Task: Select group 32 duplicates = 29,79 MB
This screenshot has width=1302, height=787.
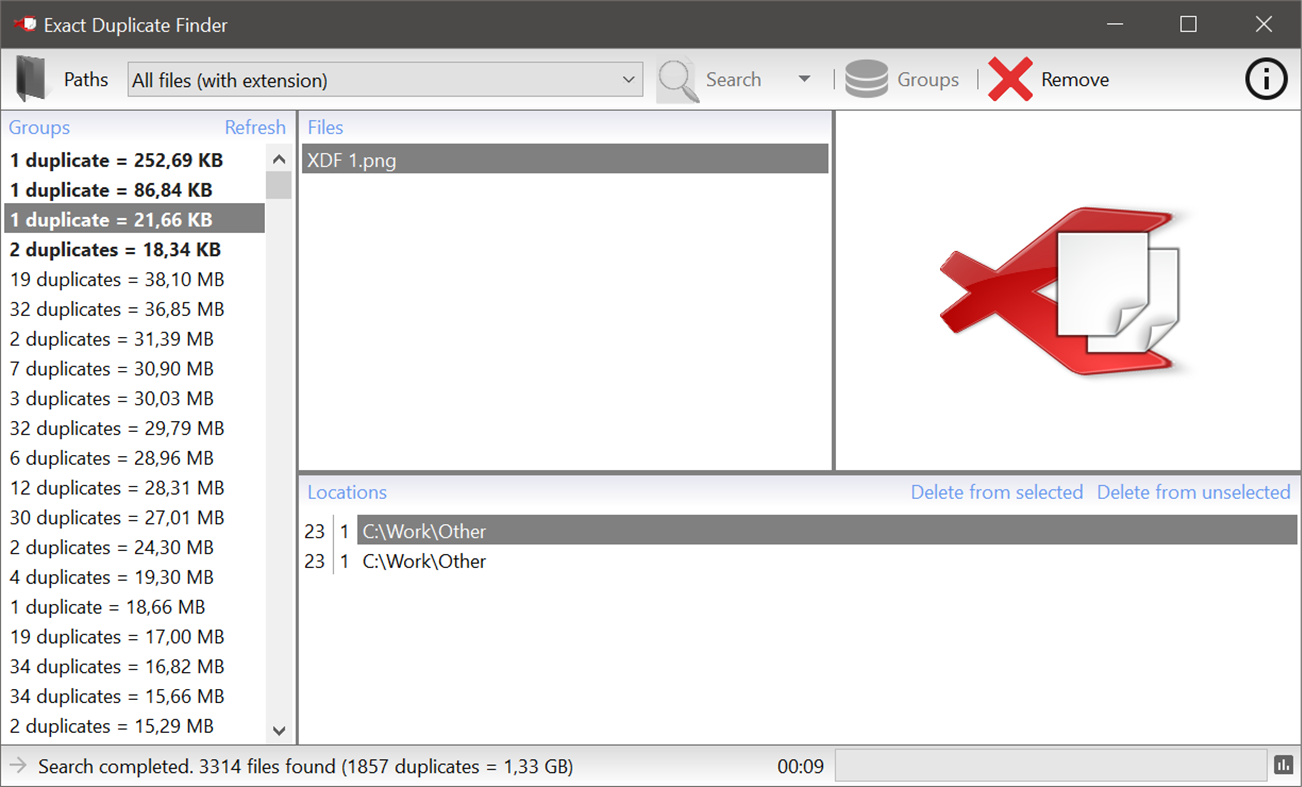Action: tap(135, 428)
